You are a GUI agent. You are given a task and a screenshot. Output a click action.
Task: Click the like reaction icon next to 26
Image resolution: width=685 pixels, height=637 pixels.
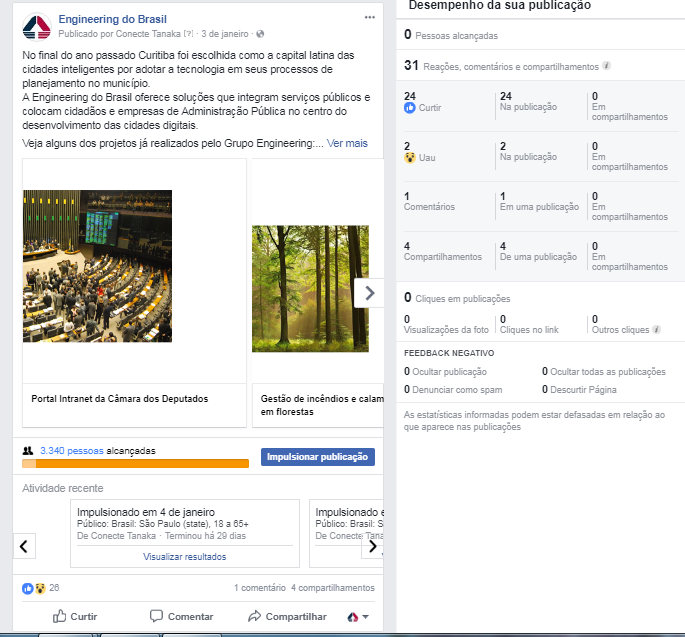(x=28, y=589)
